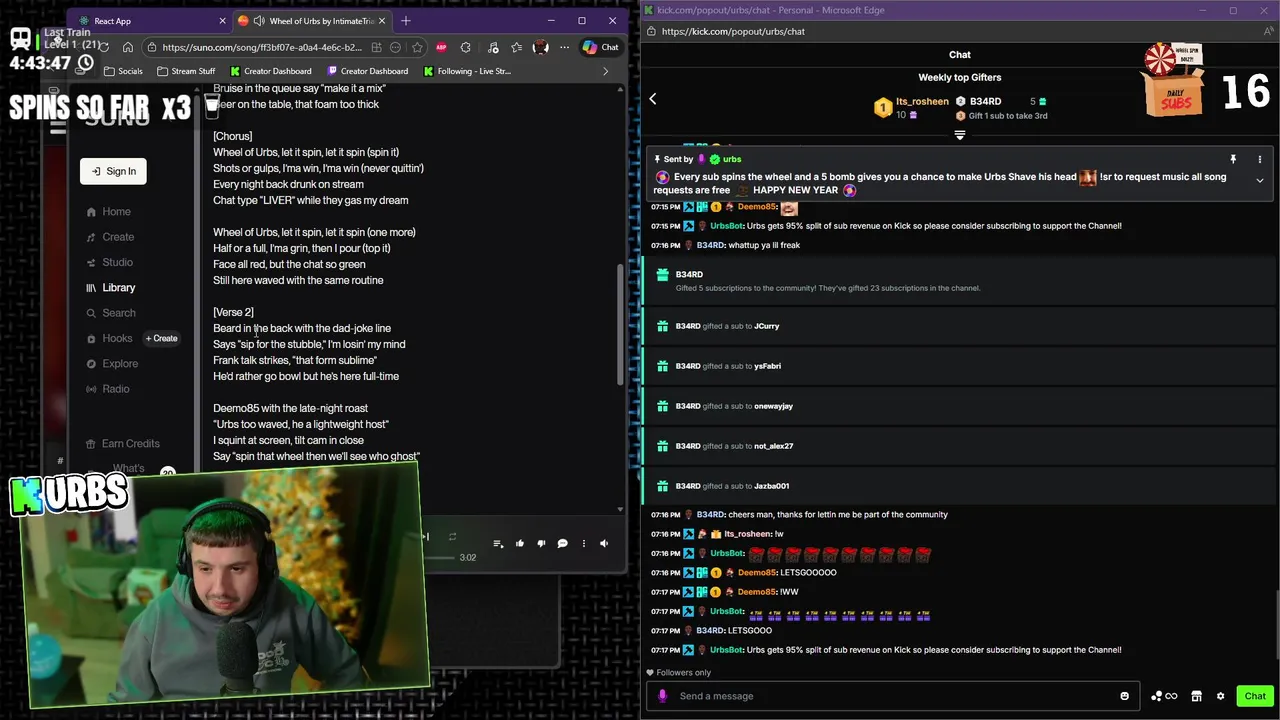Viewport: 1280px width, 720px height.
Task: Open the Copilot Chat button
Action: pyautogui.click(x=601, y=47)
